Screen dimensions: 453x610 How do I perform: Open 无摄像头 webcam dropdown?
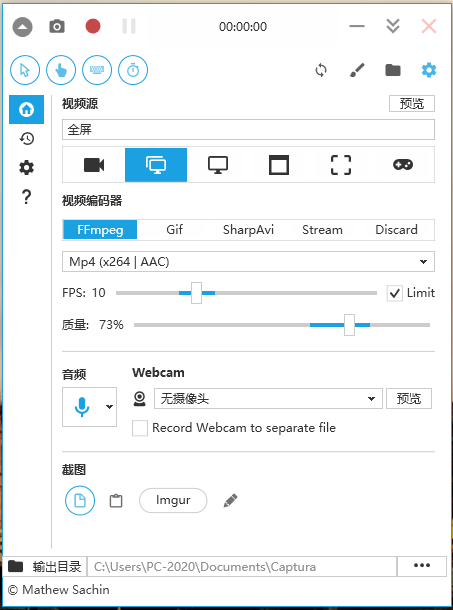tap(269, 398)
